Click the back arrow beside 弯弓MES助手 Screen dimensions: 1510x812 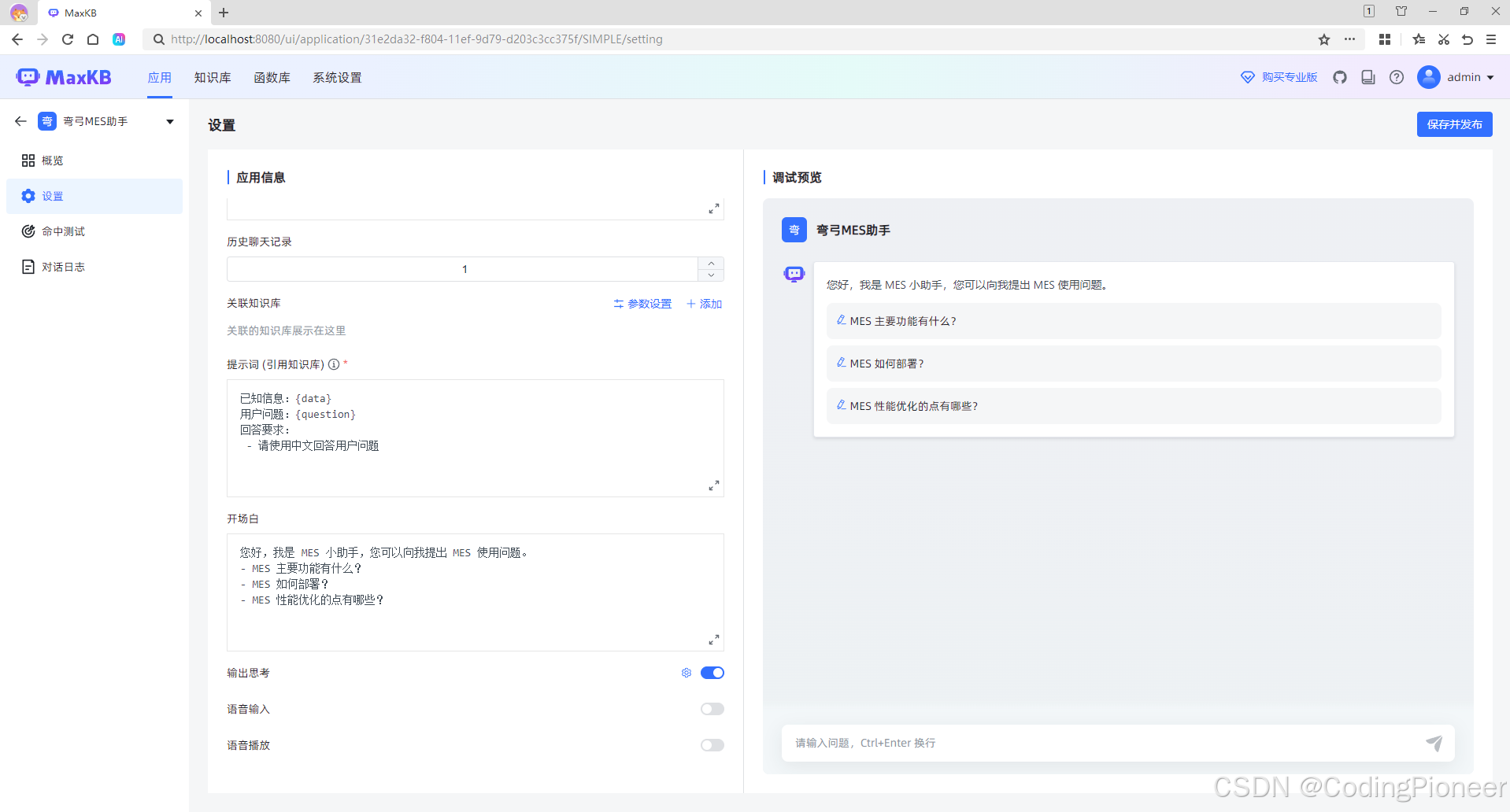pyautogui.click(x=21, y=121)
